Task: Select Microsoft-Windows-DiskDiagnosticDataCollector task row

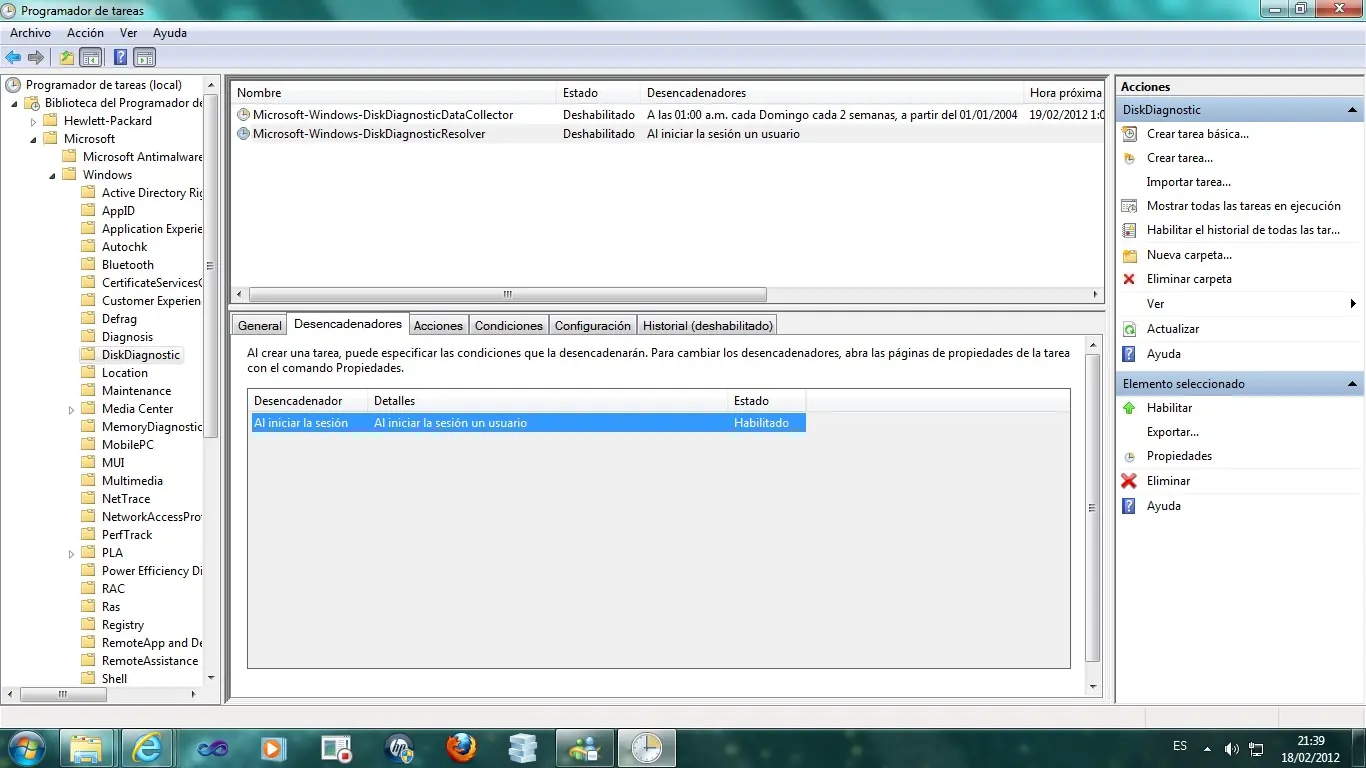Action: point(668,115)
